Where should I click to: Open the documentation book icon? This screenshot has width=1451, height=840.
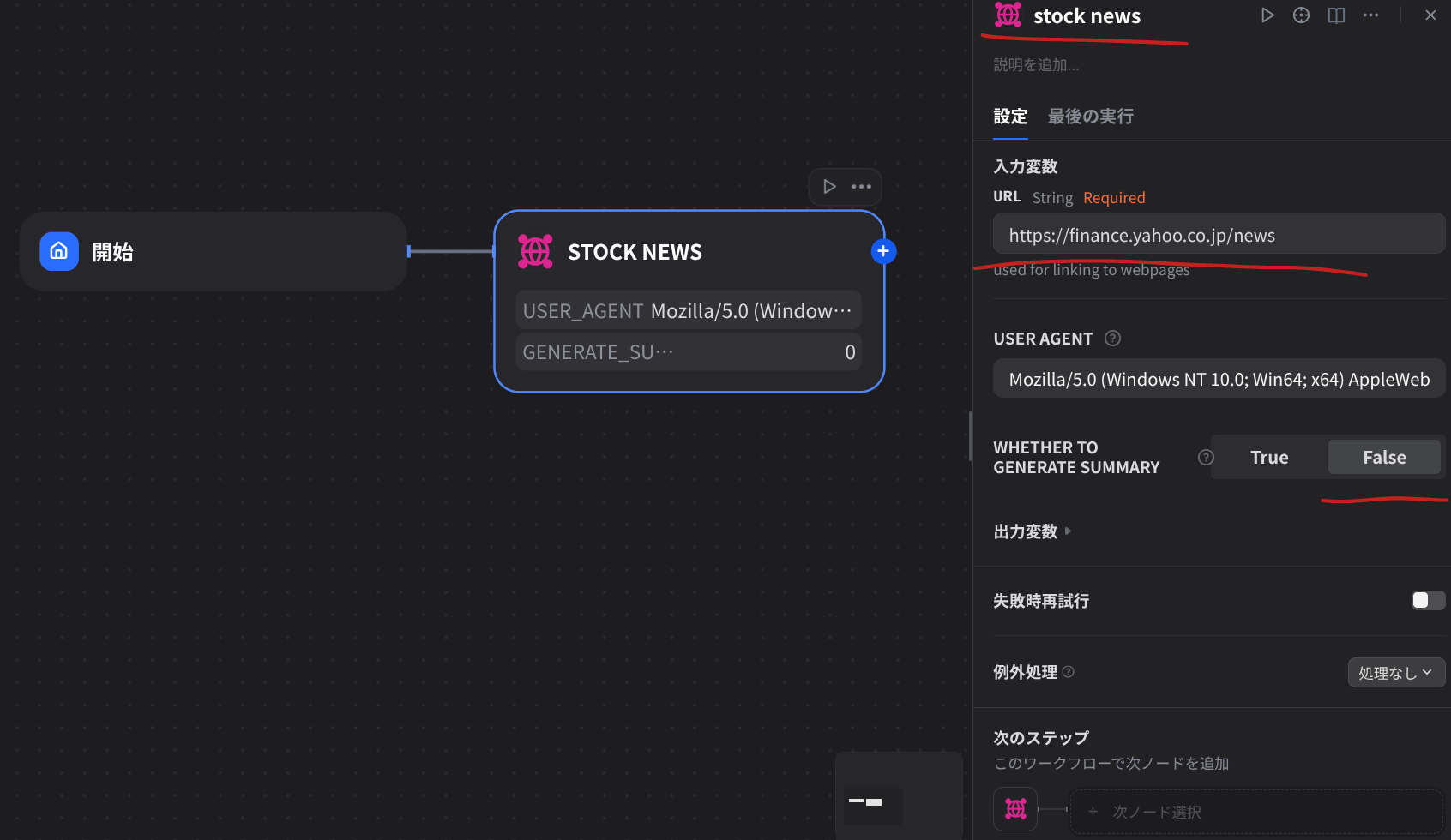pos(1335,15)
